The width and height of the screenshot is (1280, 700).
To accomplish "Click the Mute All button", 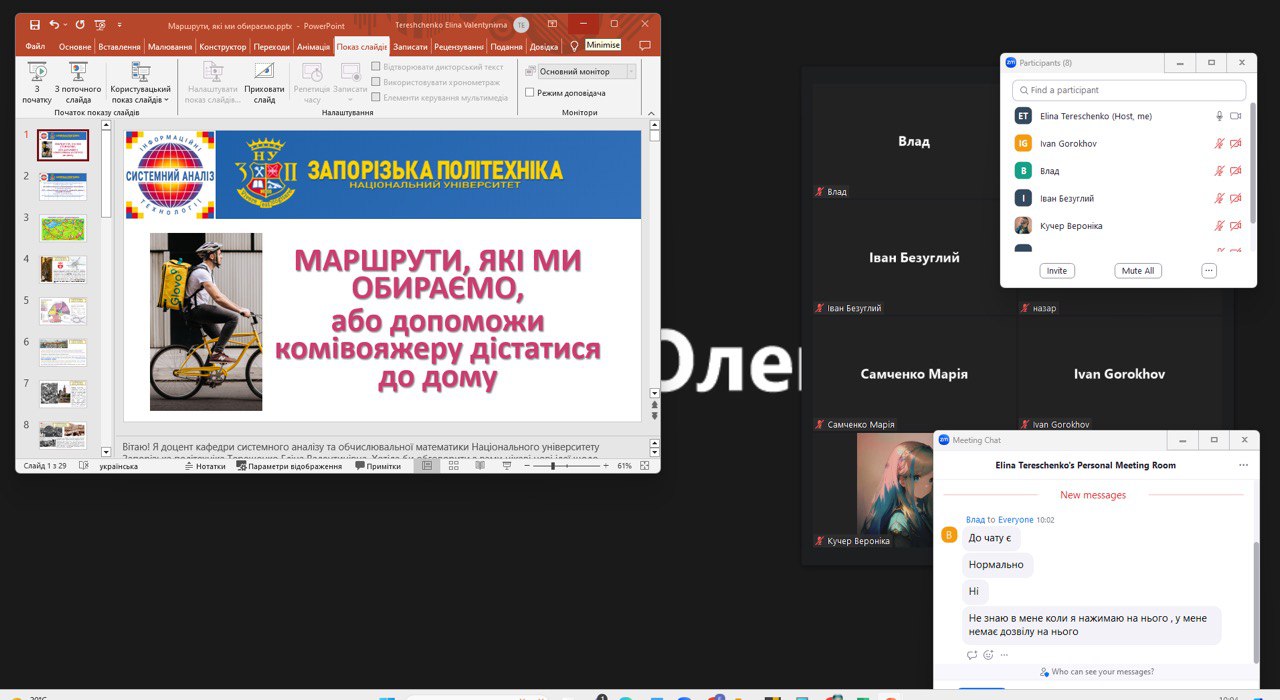I will pyautogui.click(x=1138, y=271).
